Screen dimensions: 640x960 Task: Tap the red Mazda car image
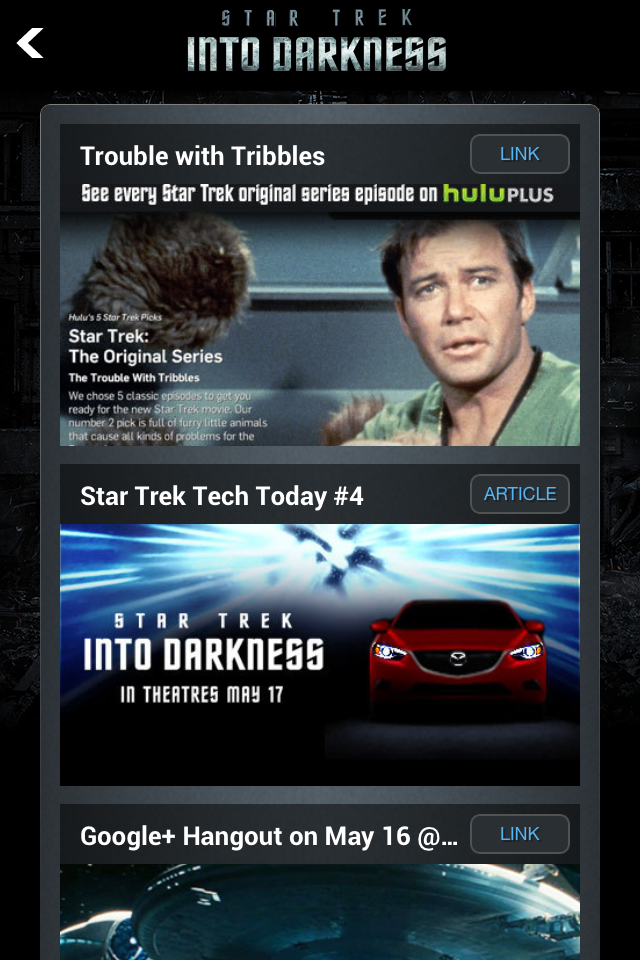457,655
